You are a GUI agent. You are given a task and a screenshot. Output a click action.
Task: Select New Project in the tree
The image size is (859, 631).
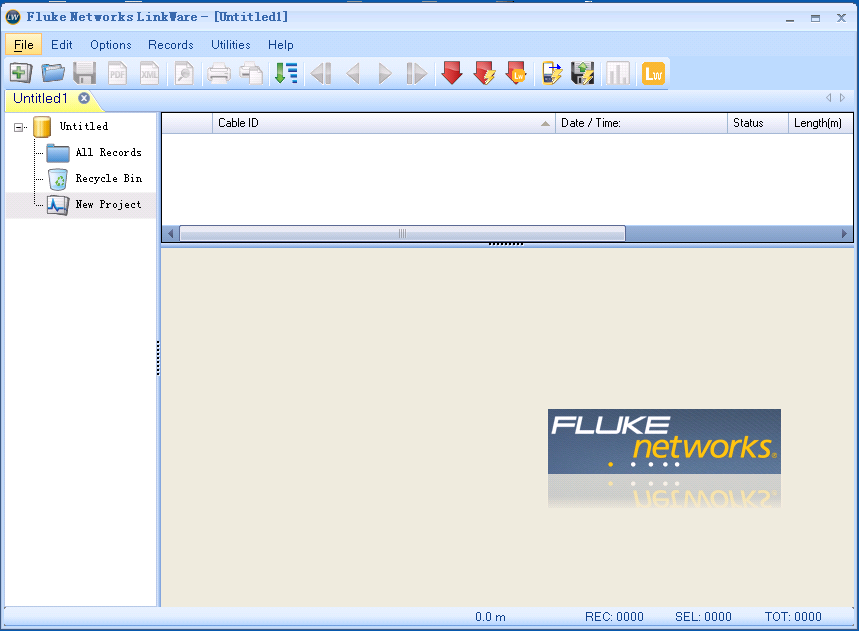point(108,204)
